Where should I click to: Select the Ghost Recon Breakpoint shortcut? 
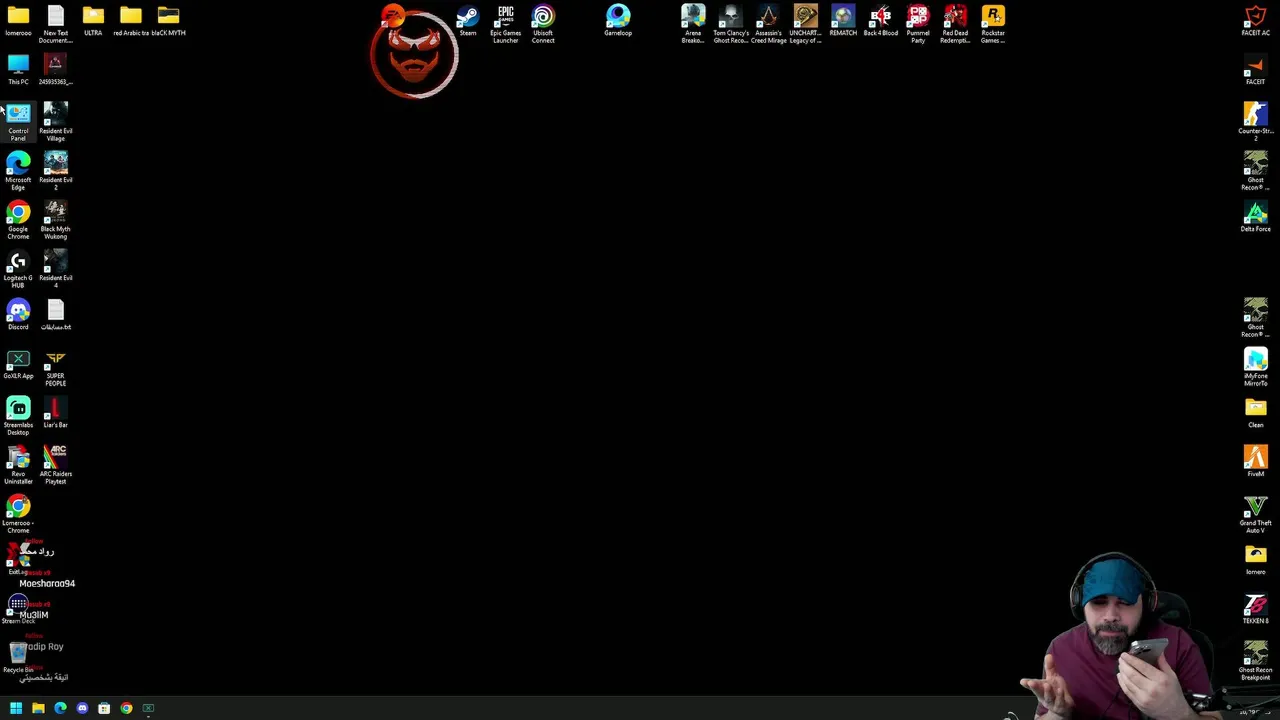tap(1256, 661)
